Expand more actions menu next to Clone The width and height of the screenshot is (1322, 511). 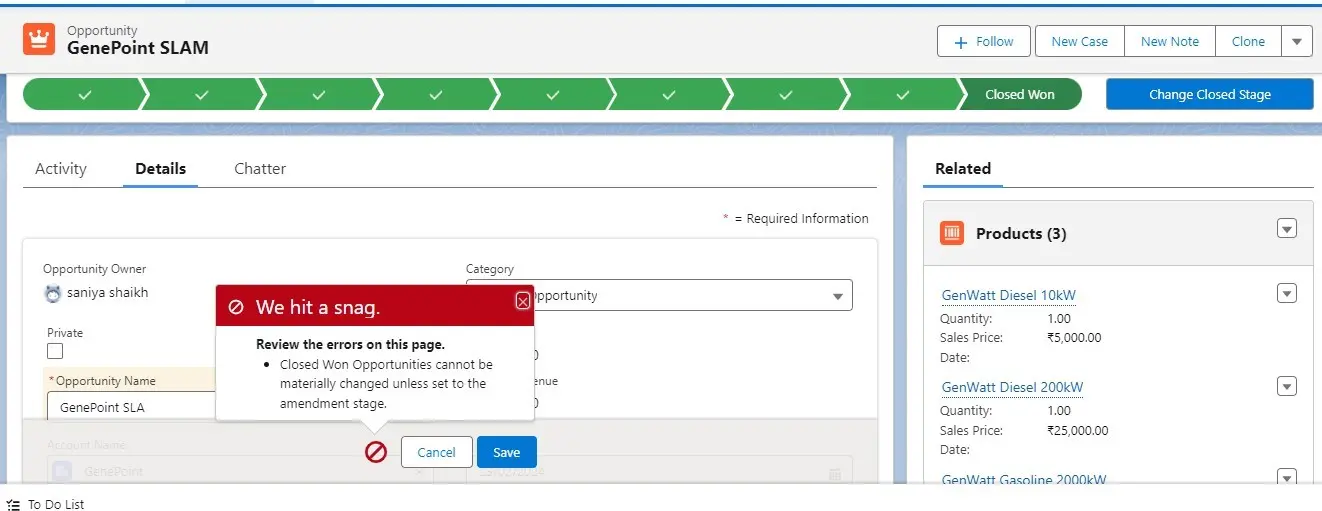tap(1297, 42)
